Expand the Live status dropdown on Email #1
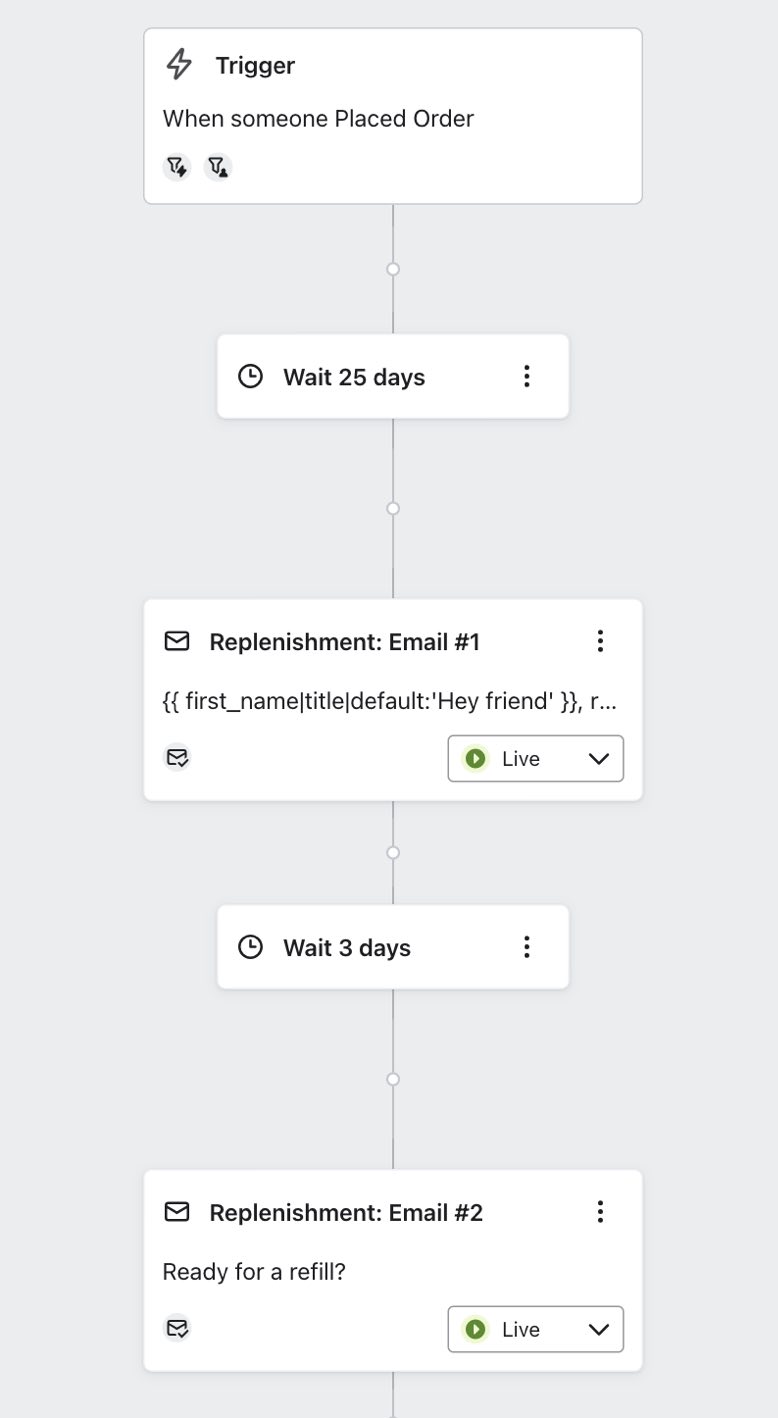 point(598,758)
